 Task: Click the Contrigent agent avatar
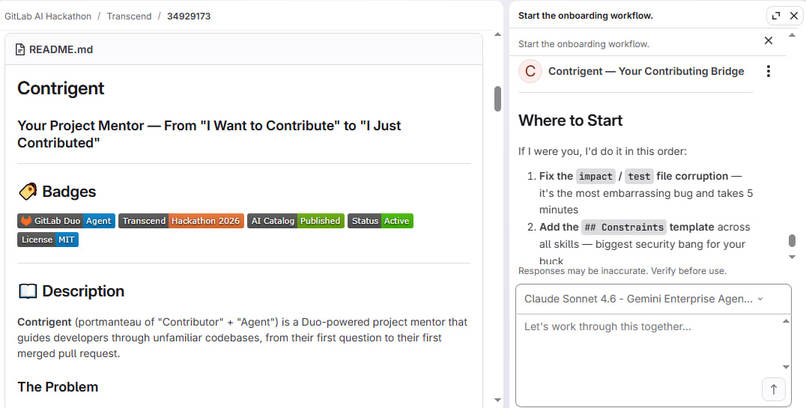530,71
